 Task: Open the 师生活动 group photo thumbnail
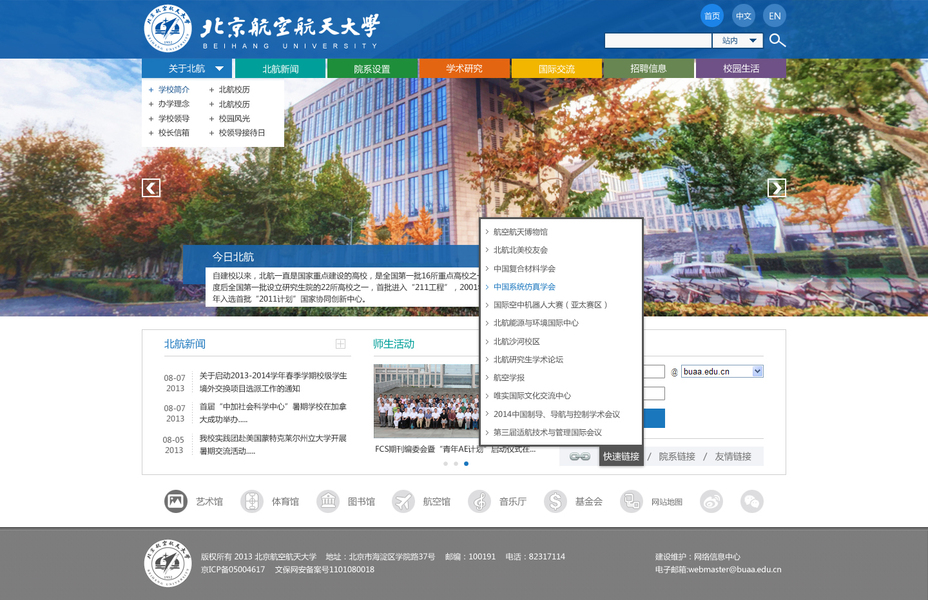coord(427,401)
